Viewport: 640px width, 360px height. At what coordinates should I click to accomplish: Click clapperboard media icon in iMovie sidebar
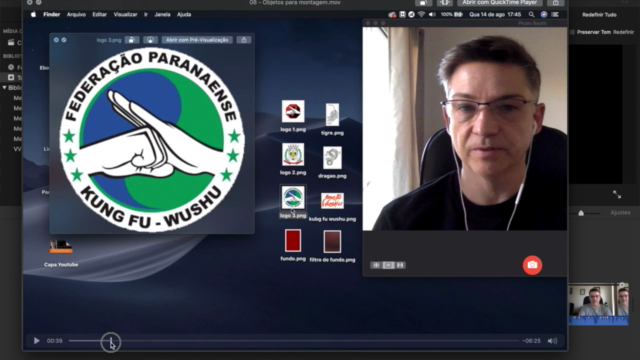(x=11, y=42)
